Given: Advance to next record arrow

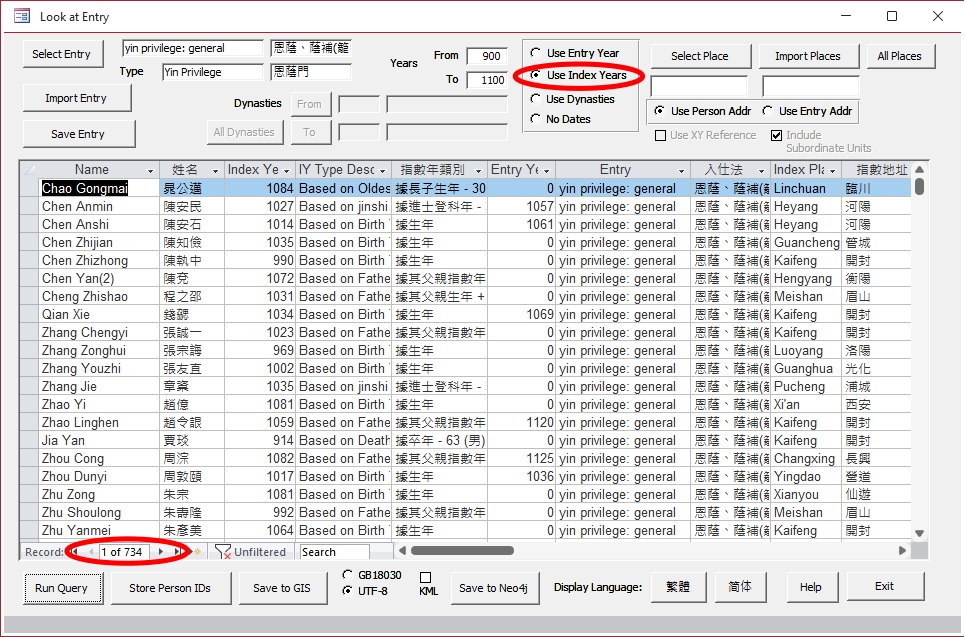Looking at the screenshot, I should (x=162, y=551).
